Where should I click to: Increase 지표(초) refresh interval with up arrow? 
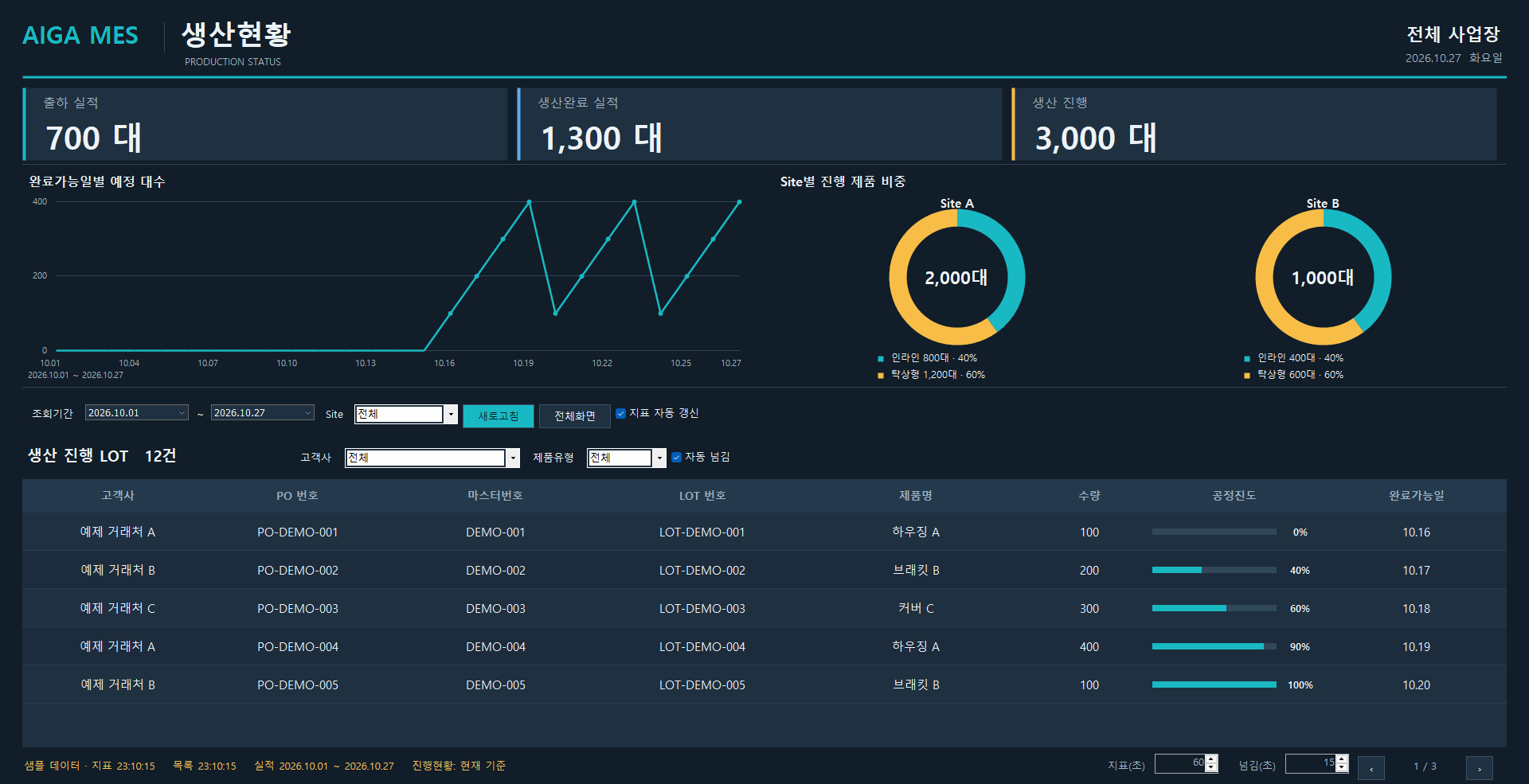tap(1211, 759)
